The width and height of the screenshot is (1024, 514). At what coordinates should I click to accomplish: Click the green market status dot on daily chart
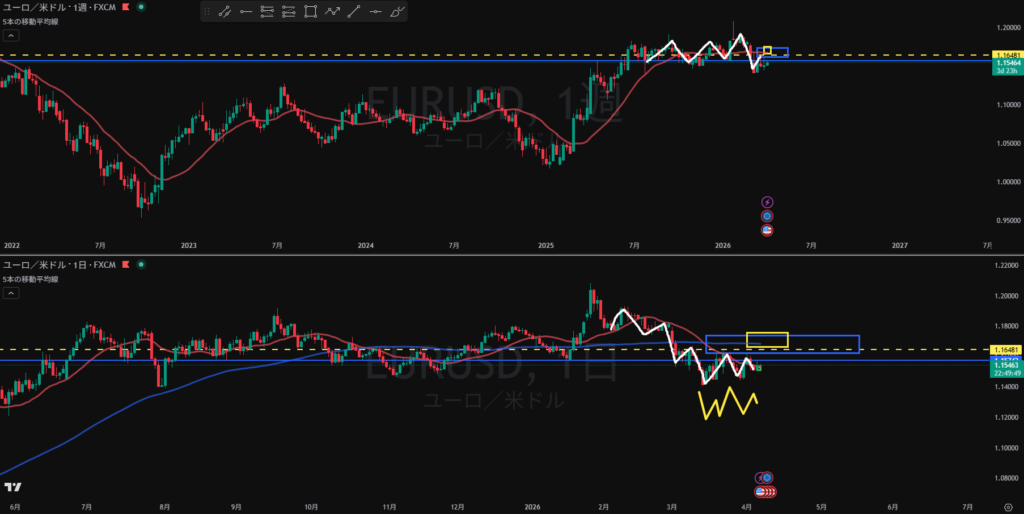(x=140, y=265)
